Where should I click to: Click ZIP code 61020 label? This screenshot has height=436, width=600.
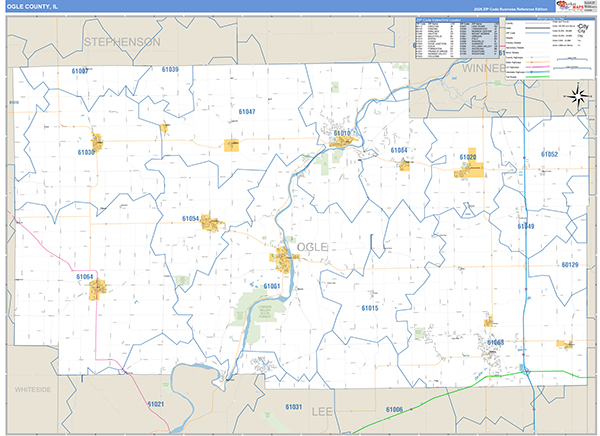[468, 157]
